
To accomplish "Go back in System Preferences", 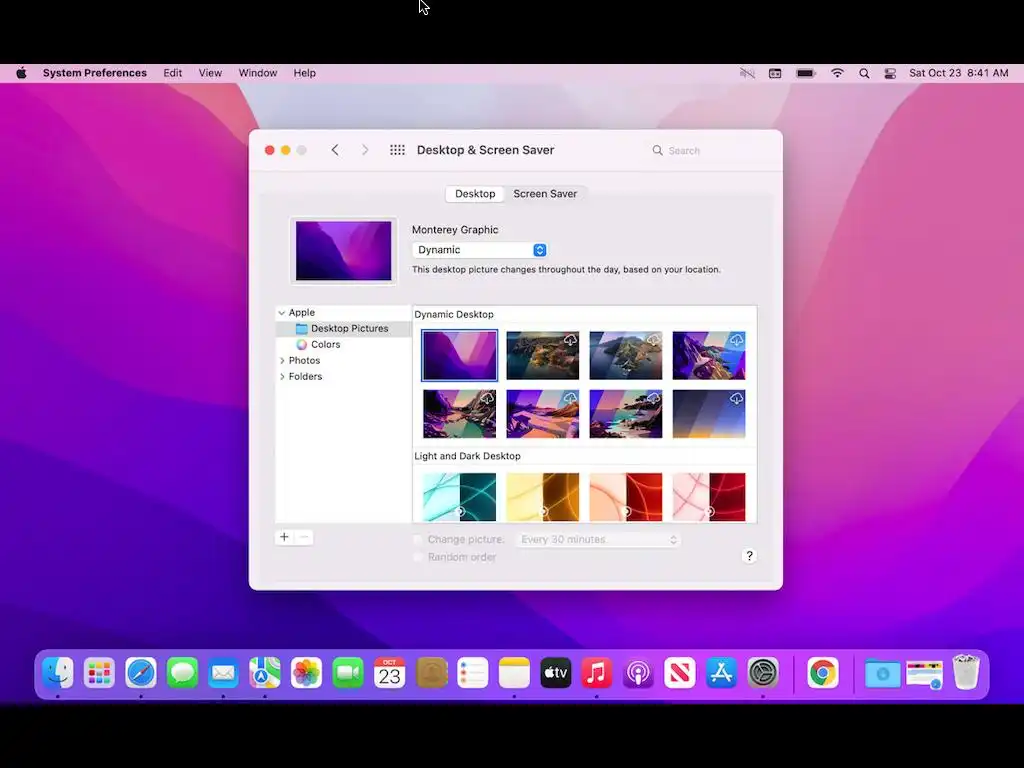I will pyautogui.click(x=335, y=150).
